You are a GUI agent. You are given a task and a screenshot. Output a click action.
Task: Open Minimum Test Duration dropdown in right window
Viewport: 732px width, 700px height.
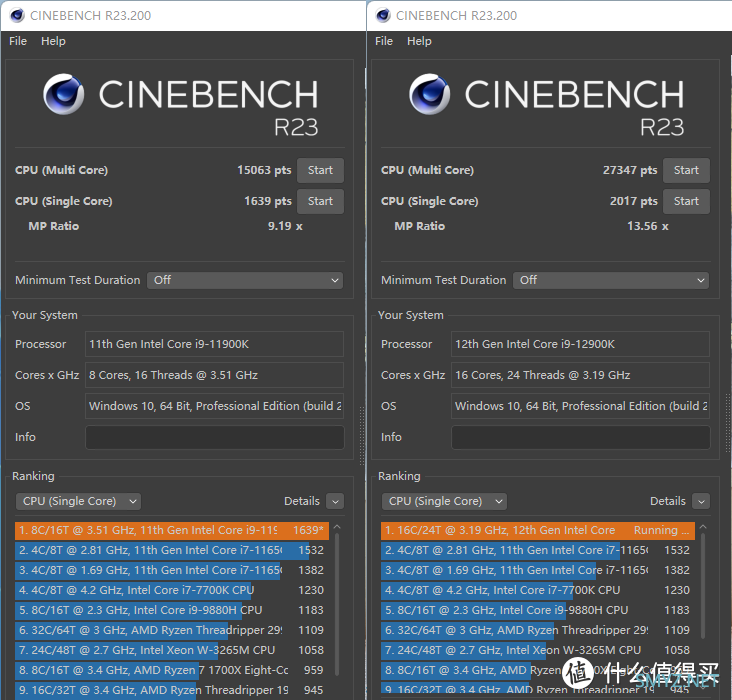(611, 280)
